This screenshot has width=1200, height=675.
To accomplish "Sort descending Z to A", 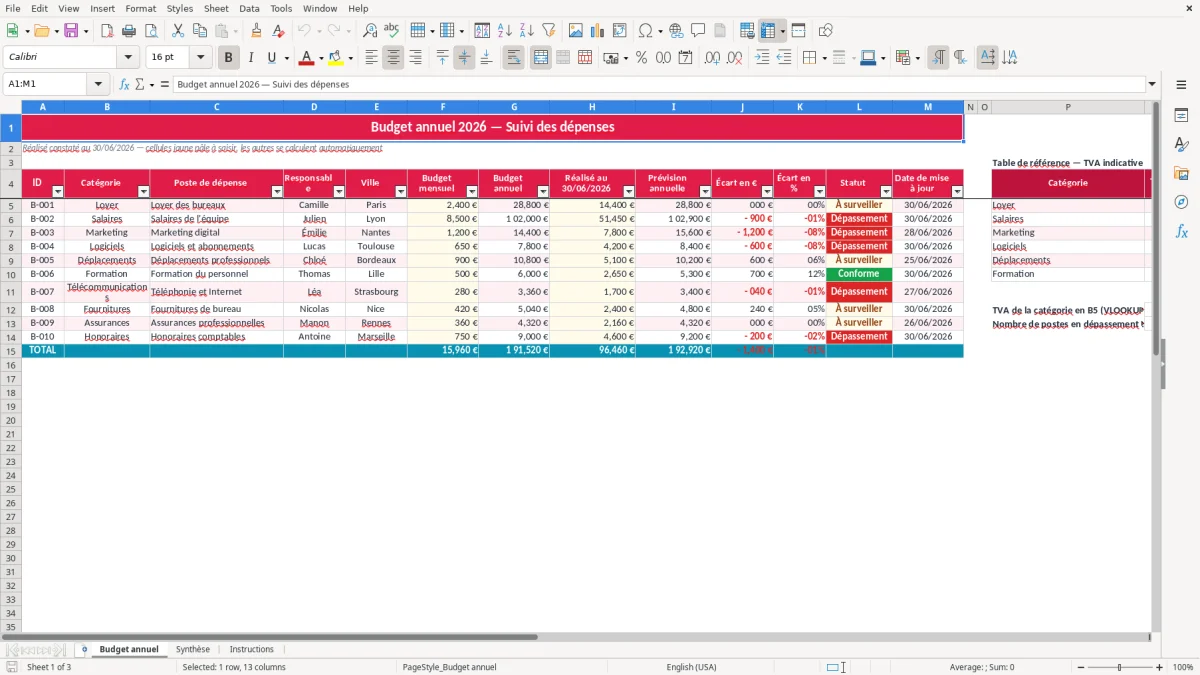I will coord(527,31).
